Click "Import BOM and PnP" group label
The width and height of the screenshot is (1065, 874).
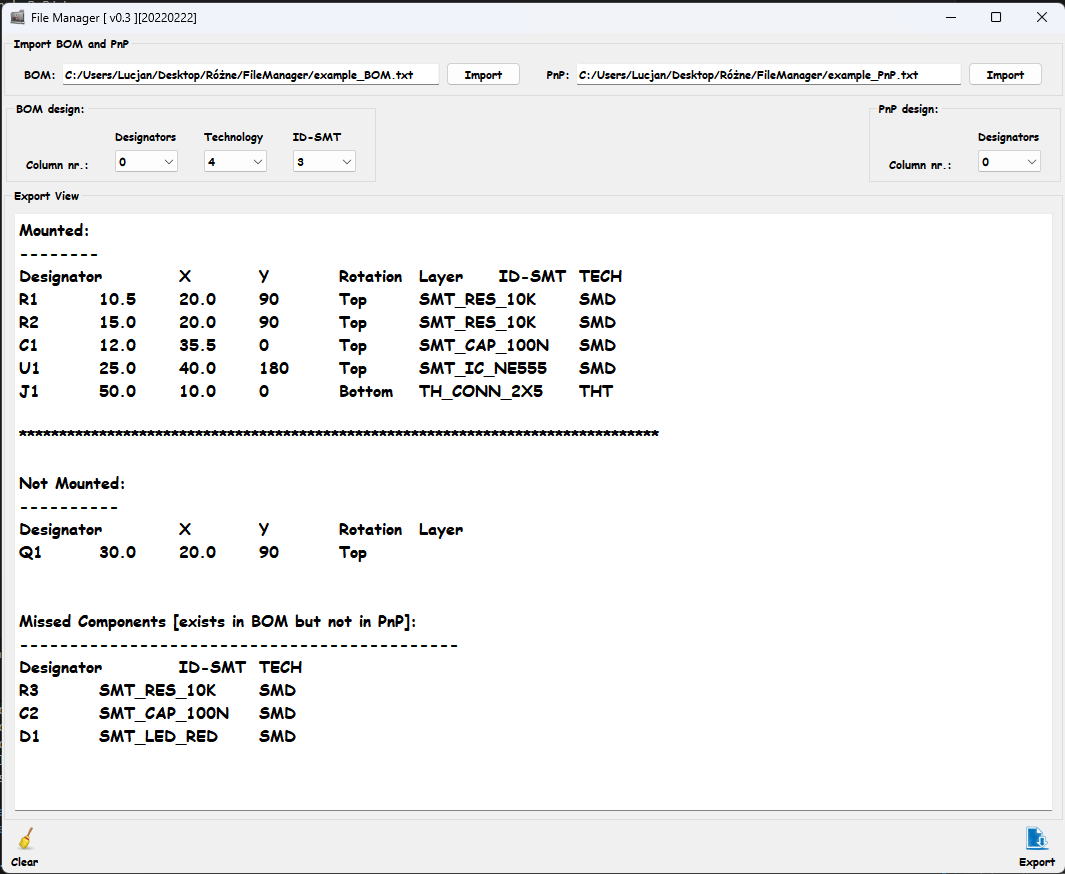71,44
